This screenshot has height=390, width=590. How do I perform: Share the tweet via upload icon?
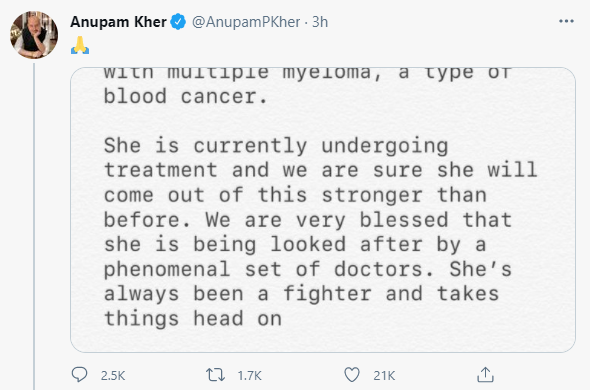click(x=485, y=375)
